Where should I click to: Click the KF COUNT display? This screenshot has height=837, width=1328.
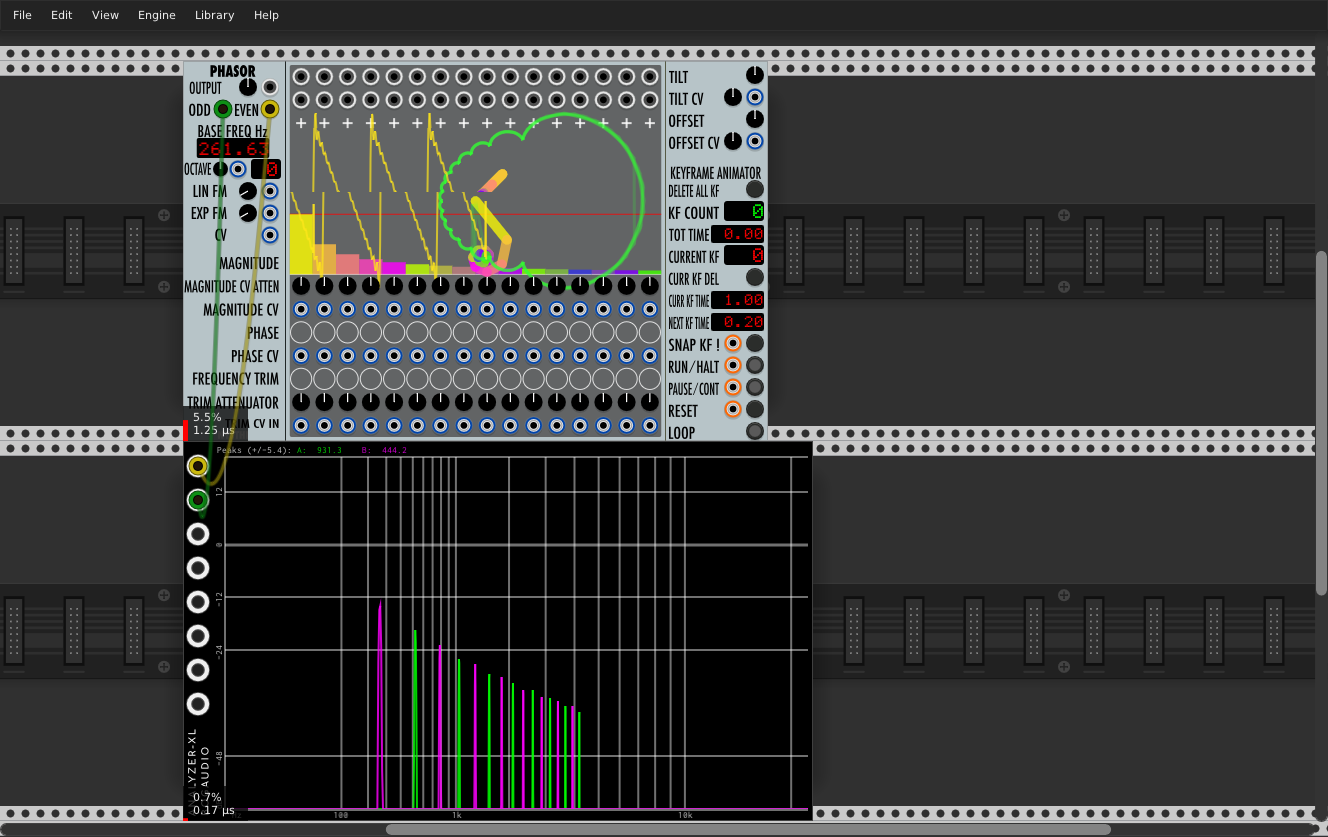click(745, 211)
